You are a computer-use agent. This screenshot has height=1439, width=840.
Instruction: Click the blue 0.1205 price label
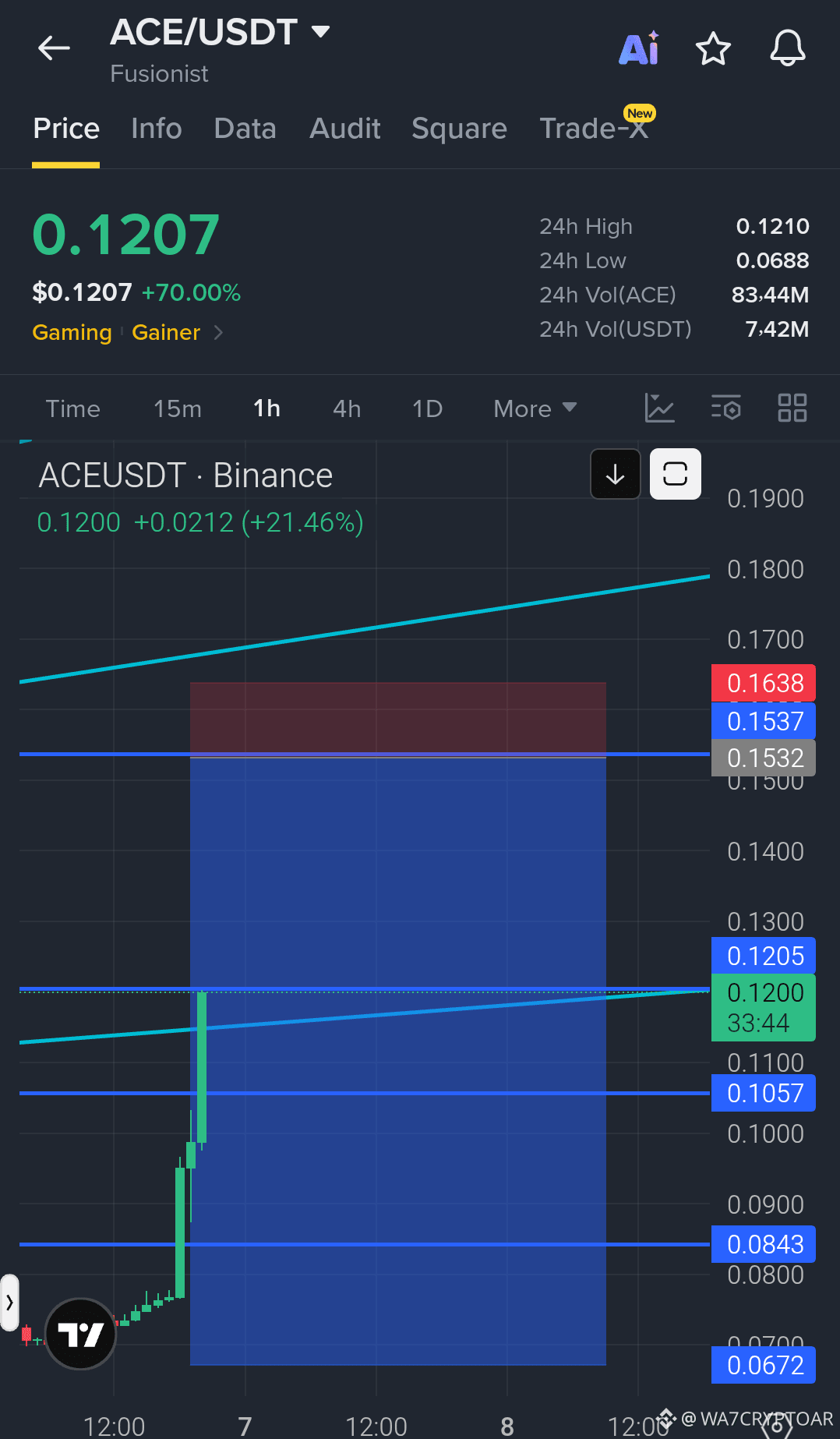(x=764, y=956)
